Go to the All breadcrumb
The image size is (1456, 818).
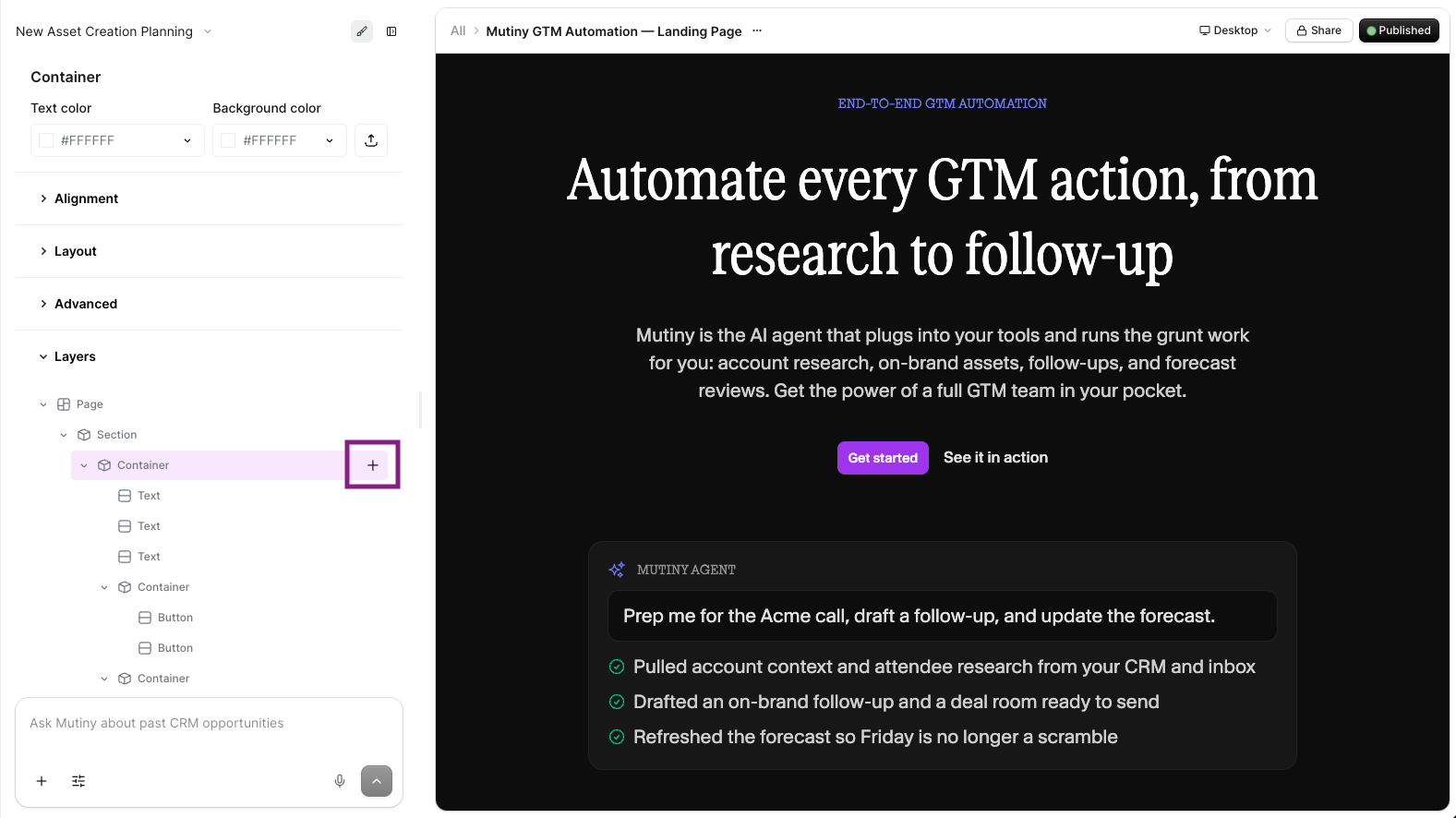(458, 30)
